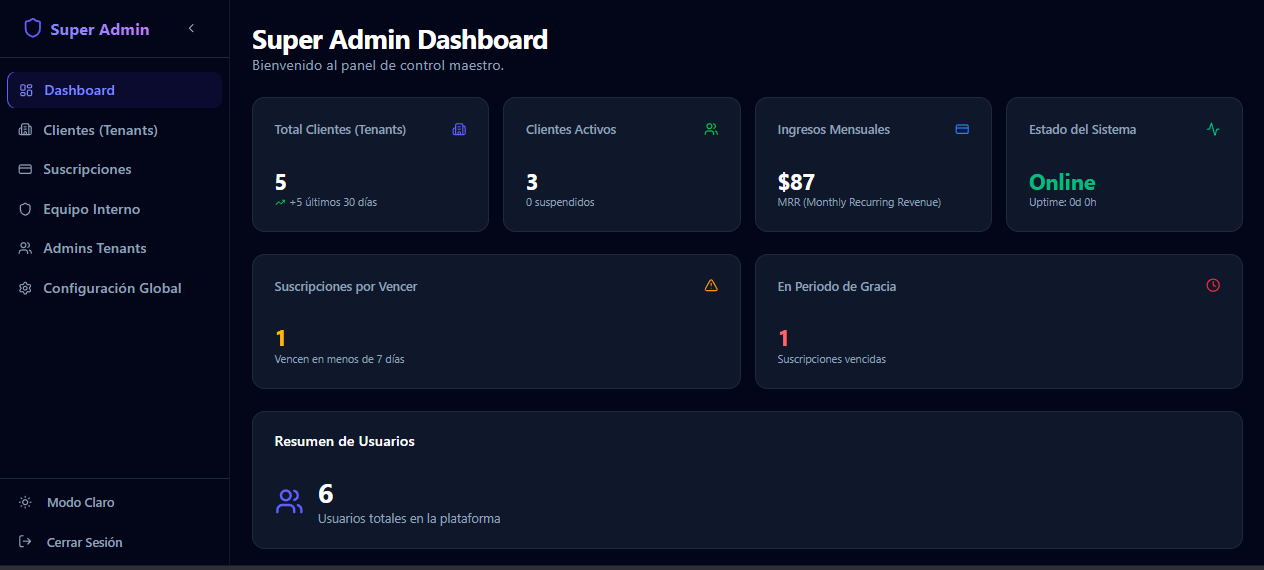1264x570 pixels.
Task: Open Clientes (Tenants) in the sidebar
Action: 114,130
